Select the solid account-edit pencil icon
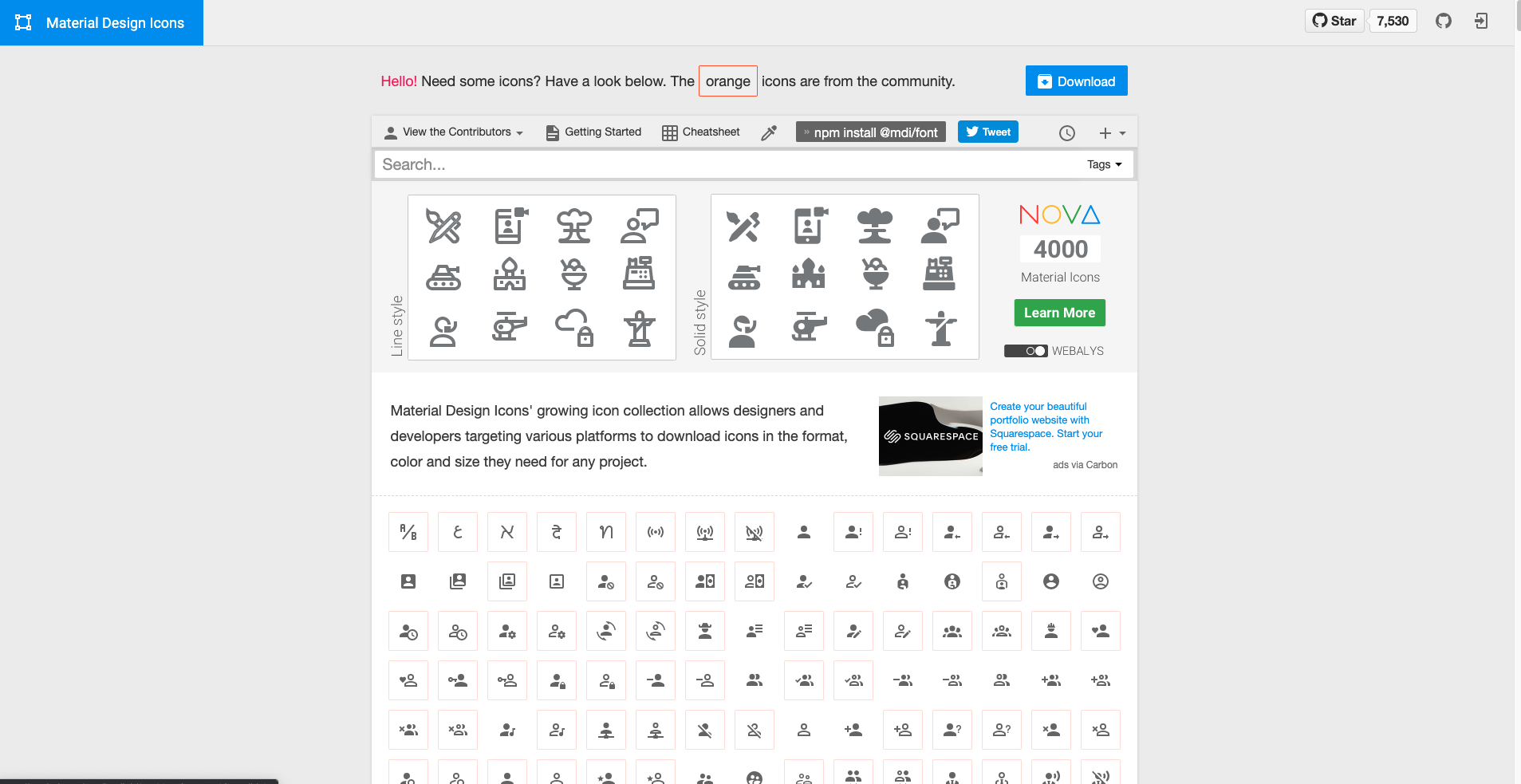The height and width of the screenshot is (784, 1521). (x=853, y=631)
